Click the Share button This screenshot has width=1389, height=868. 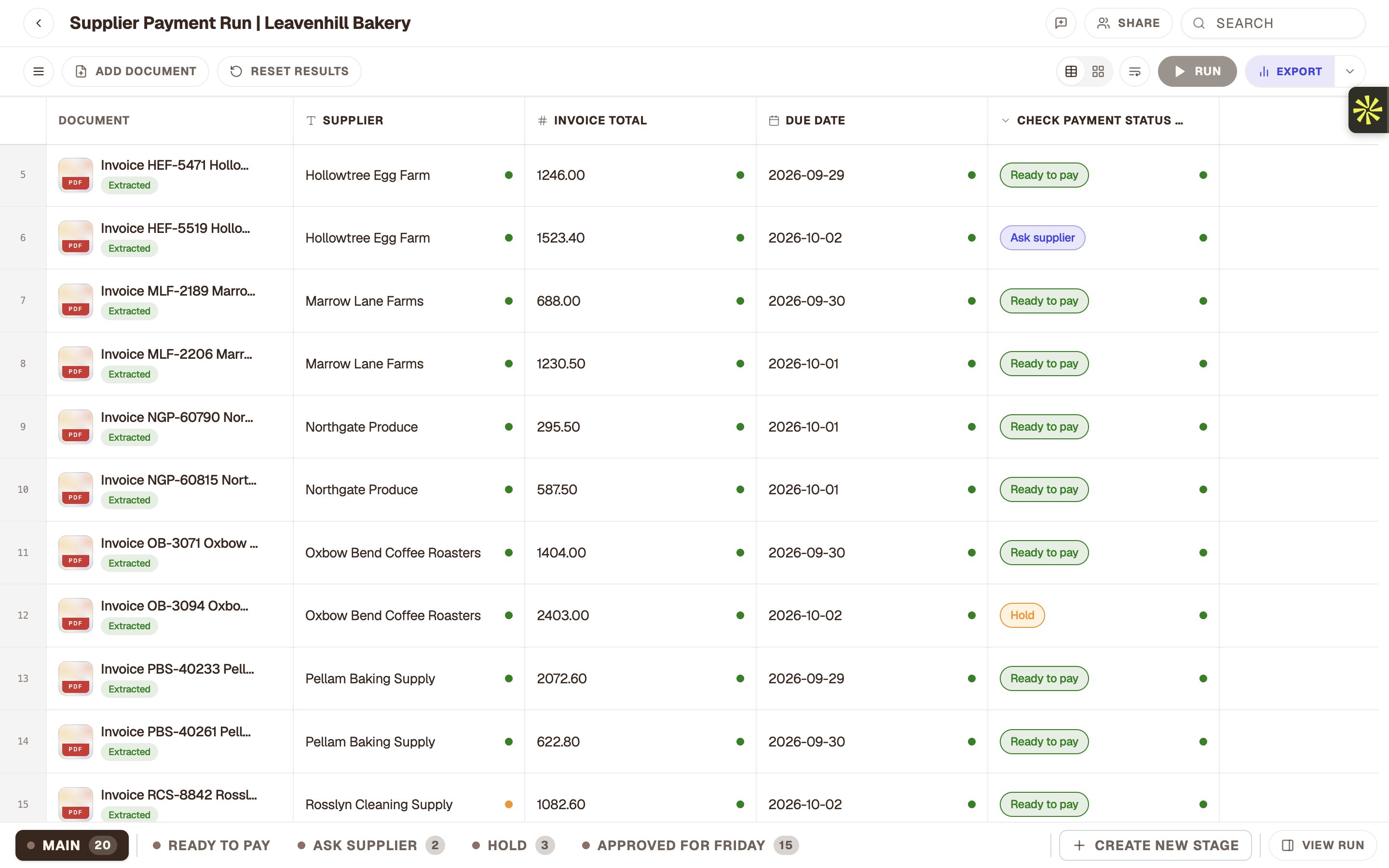point(1128,23)
